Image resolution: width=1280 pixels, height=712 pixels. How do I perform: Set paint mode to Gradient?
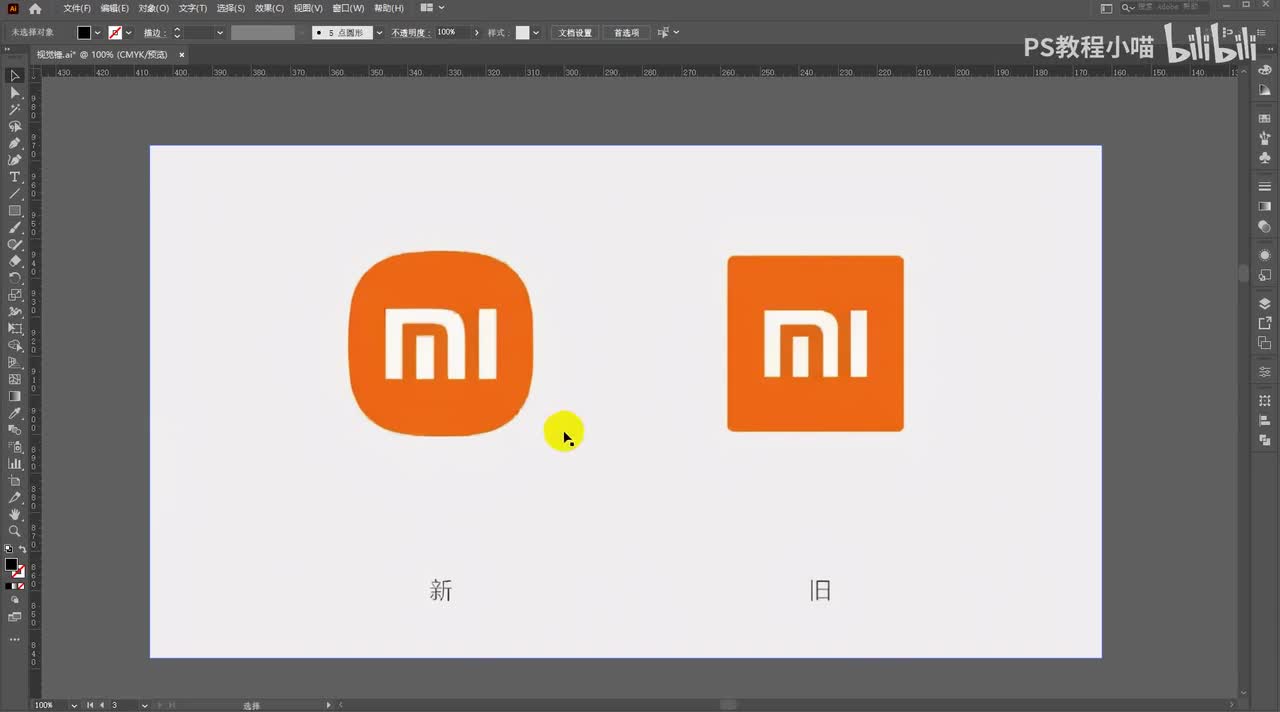coord(15,587)
